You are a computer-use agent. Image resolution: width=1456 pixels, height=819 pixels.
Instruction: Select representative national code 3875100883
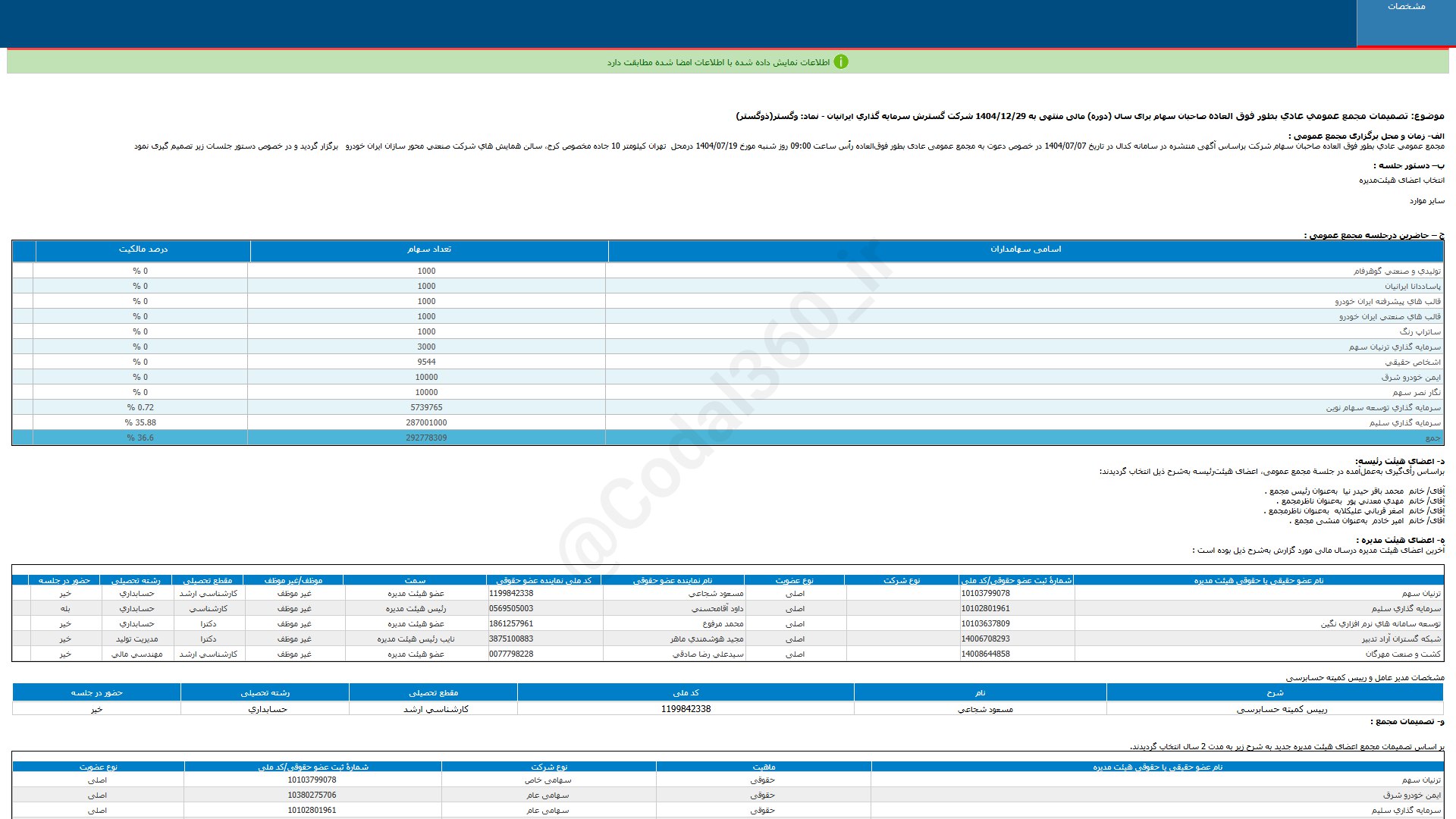tap(511, 639)
